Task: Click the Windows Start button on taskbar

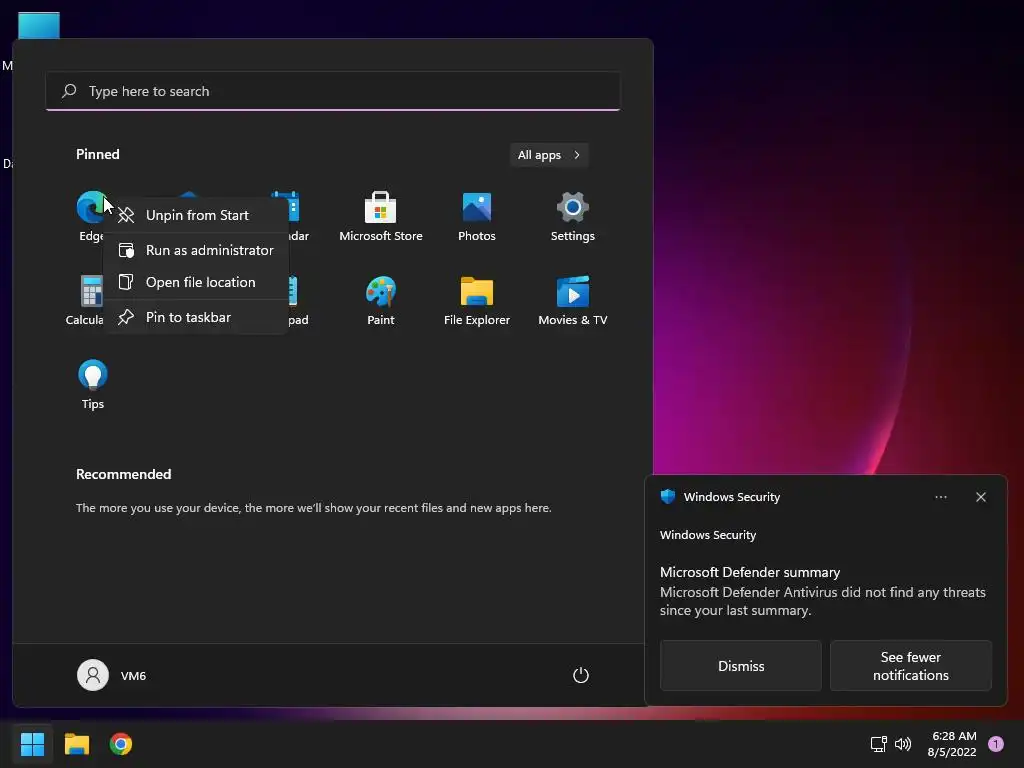Action: point(32,744)
